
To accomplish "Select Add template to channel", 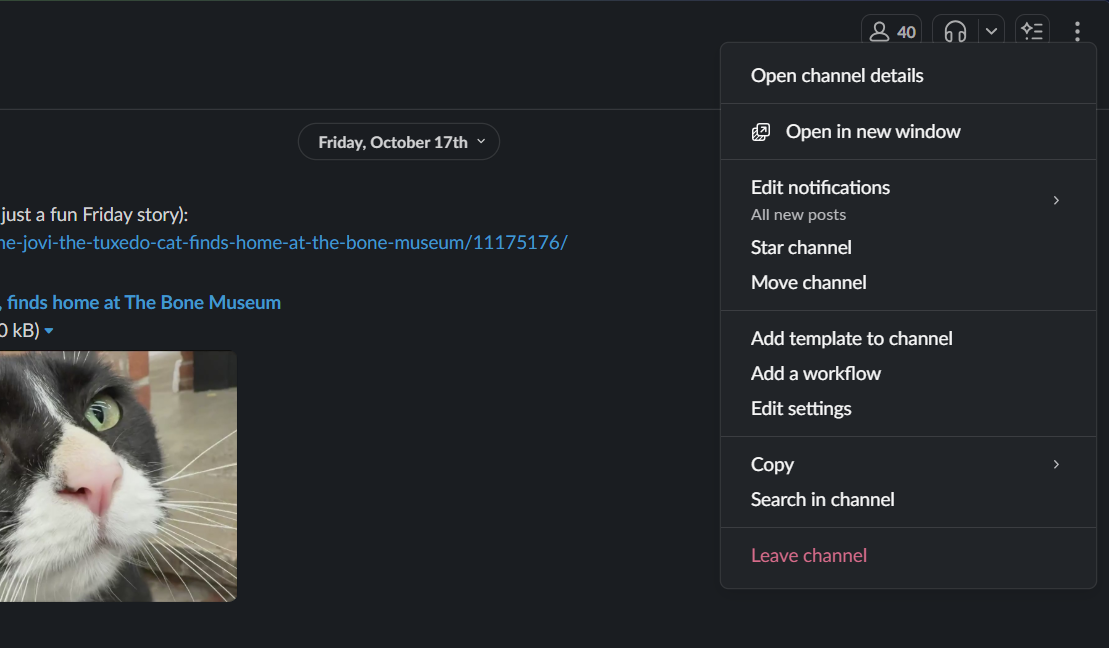I will click(x=851, y=339).
